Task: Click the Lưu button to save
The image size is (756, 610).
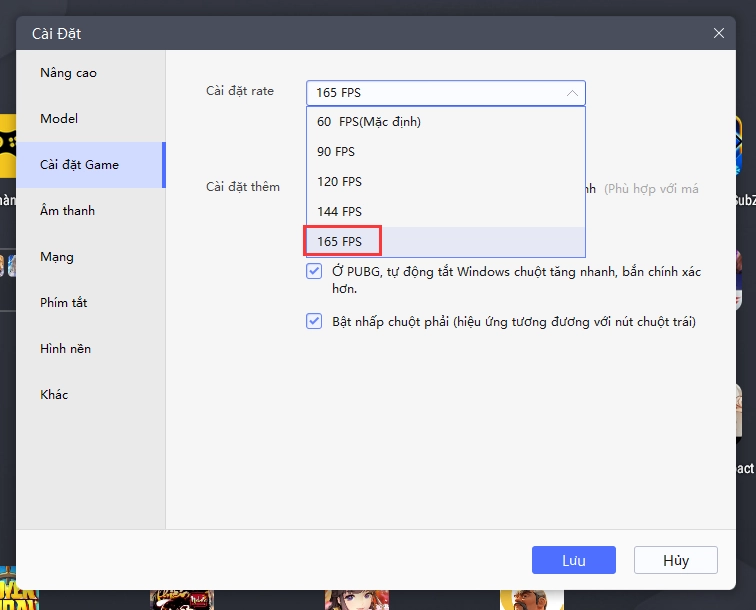Action: 573,560
